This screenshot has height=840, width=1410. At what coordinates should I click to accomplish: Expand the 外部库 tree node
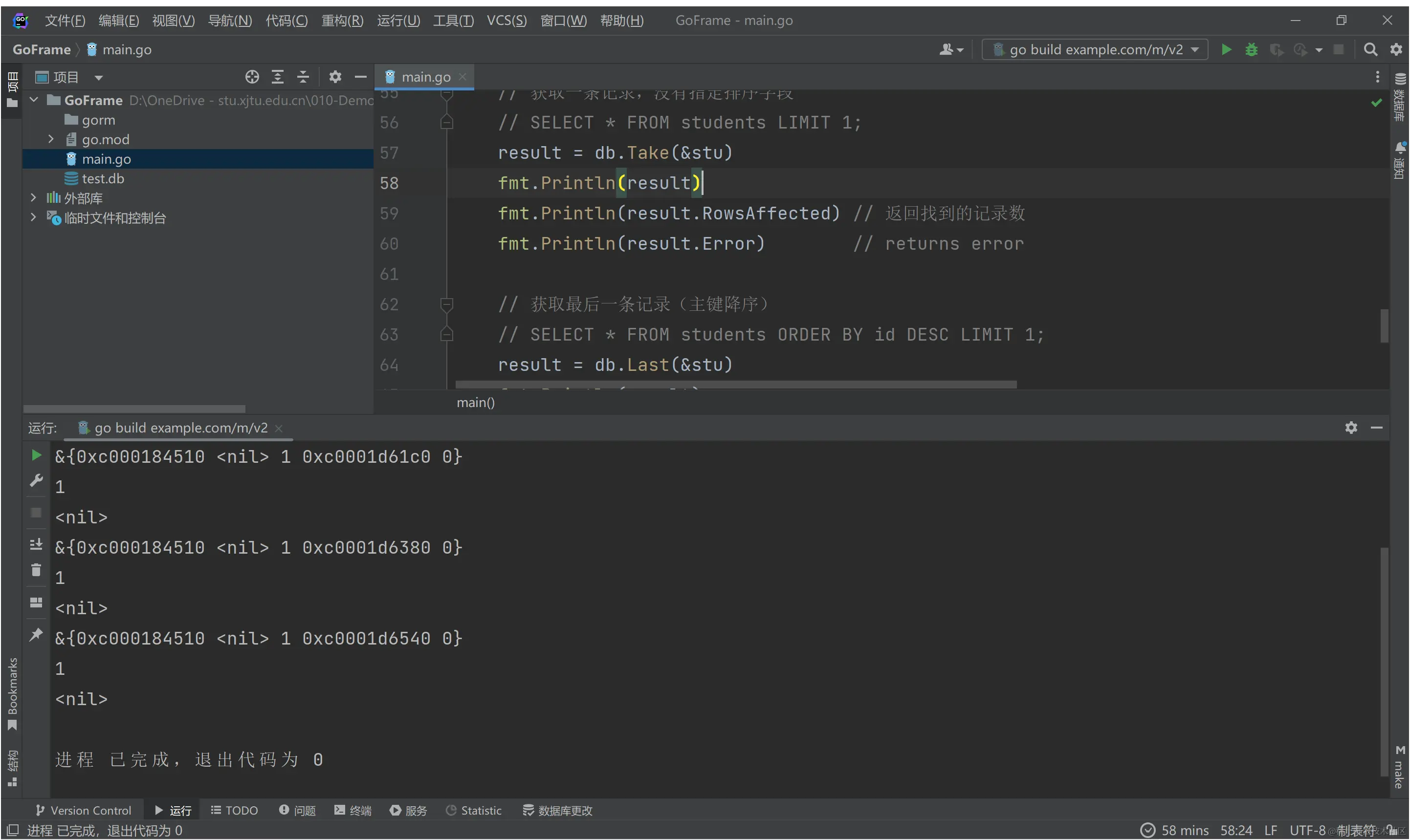pyautogui.click(x=33, y=197)
